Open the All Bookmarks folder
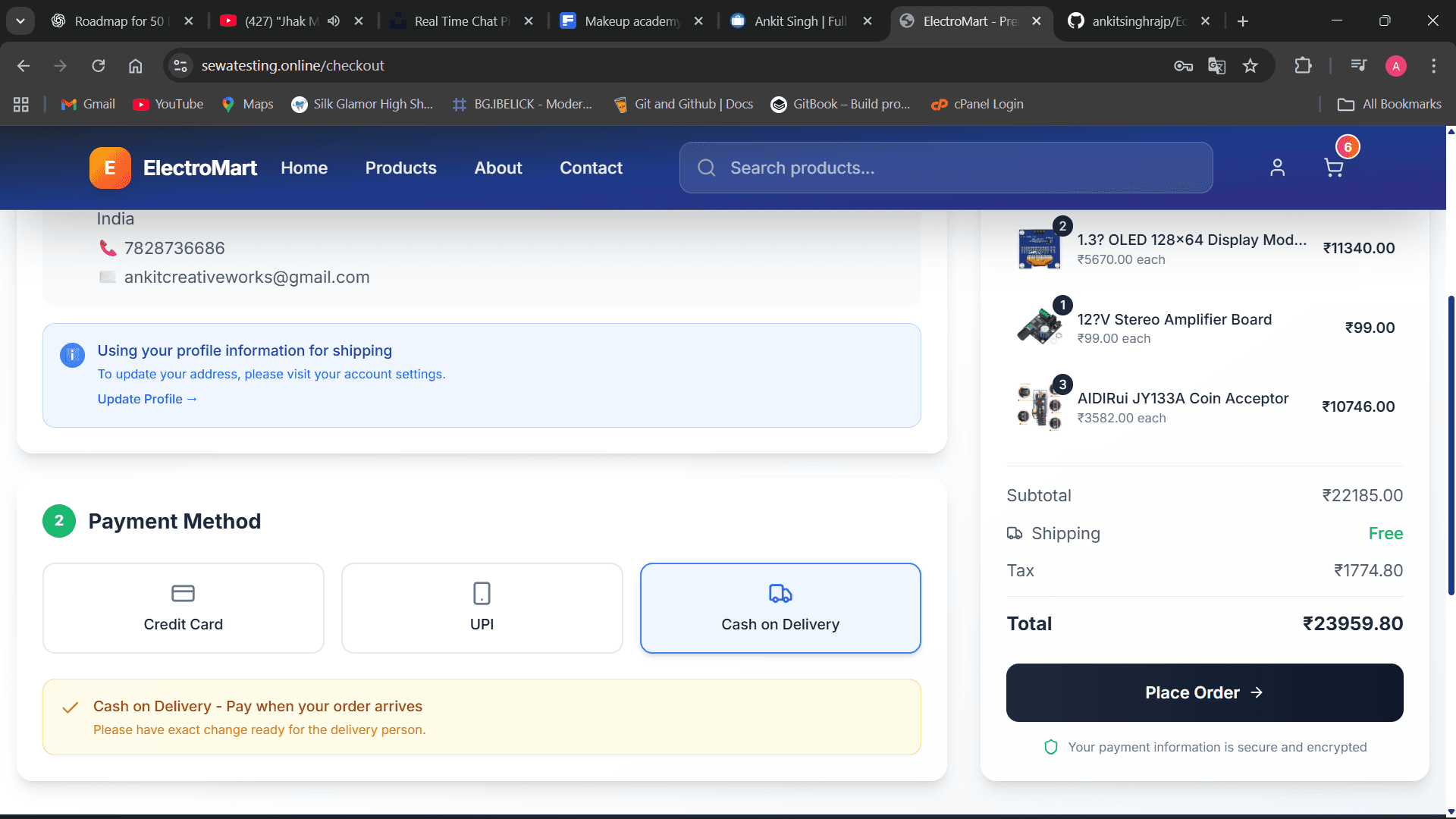Viewport: 1456px width, 819px height. pyautogui.click(x=1389, y=104)
